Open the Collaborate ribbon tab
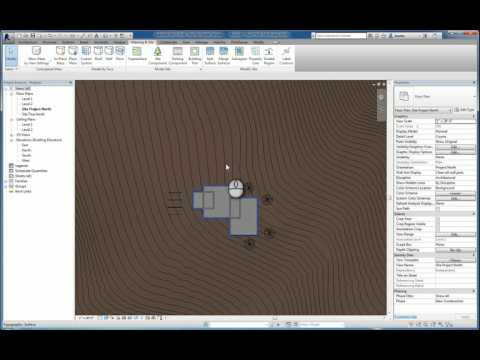Screen dimensions: 480x360 point(168,42)
